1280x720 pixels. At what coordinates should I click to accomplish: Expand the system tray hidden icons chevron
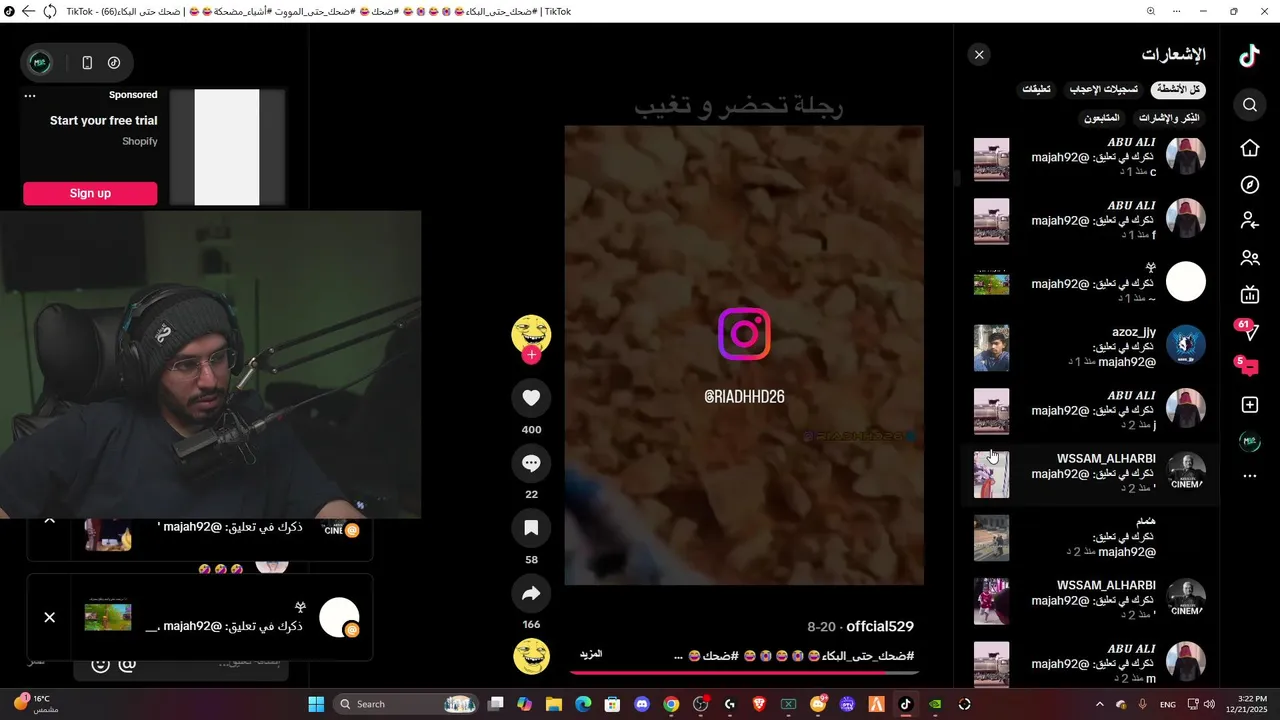click(1100, 704)
